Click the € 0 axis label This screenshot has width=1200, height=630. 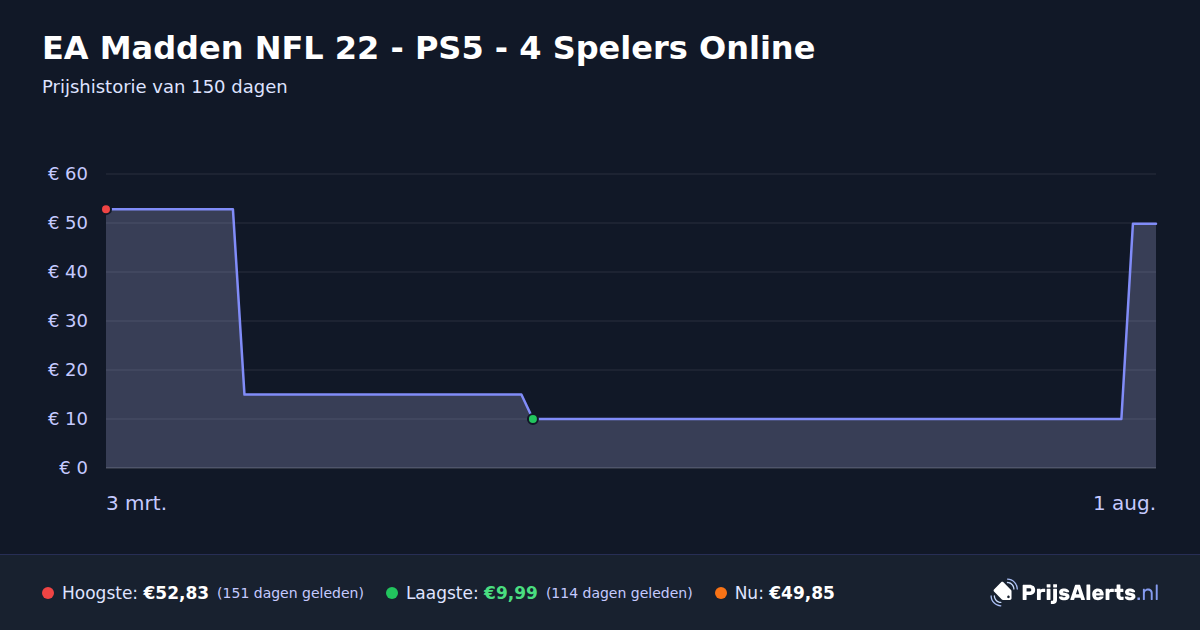(73, 468)
